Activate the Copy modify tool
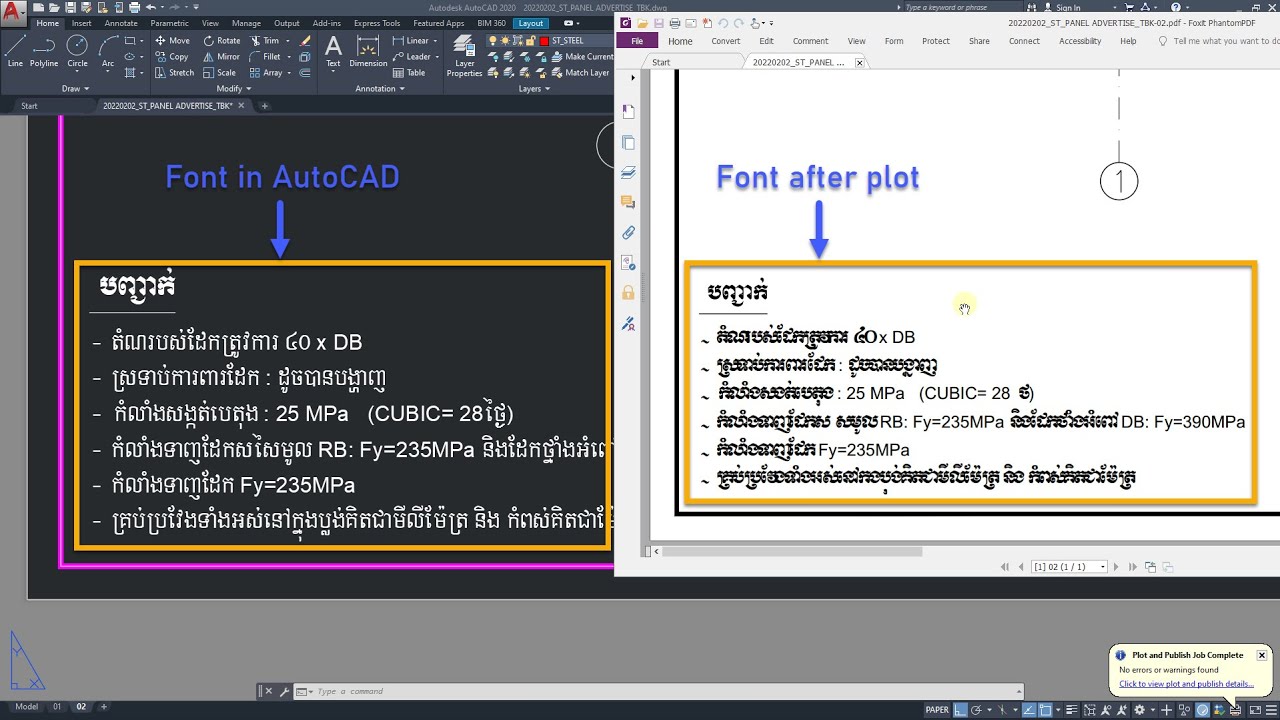1280x720 pixels. pos(172,57)
